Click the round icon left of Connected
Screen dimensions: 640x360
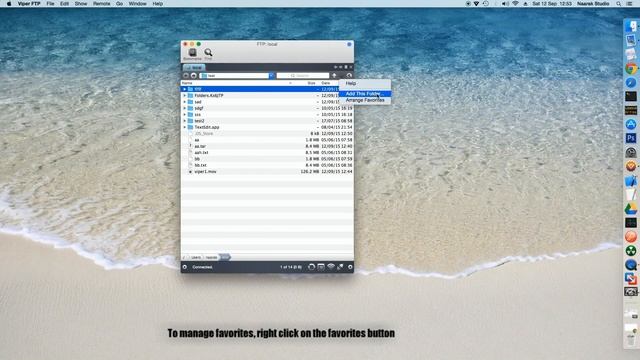pos(185,267)
